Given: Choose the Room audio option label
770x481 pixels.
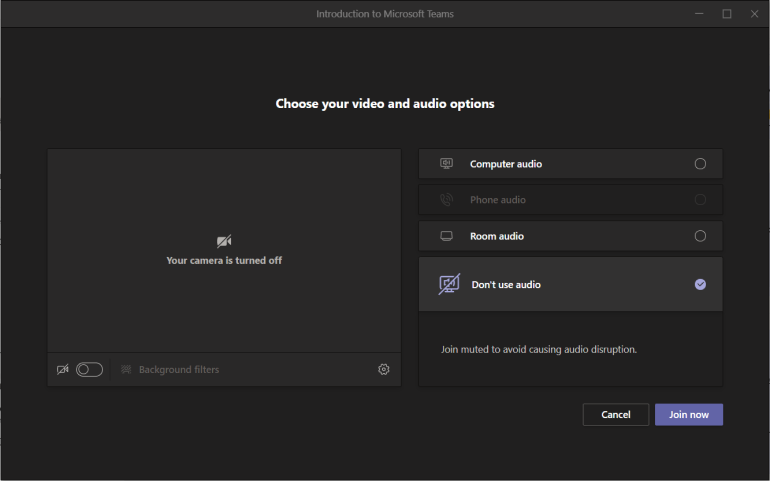Looking at the screenshot, I should (497, 236).
